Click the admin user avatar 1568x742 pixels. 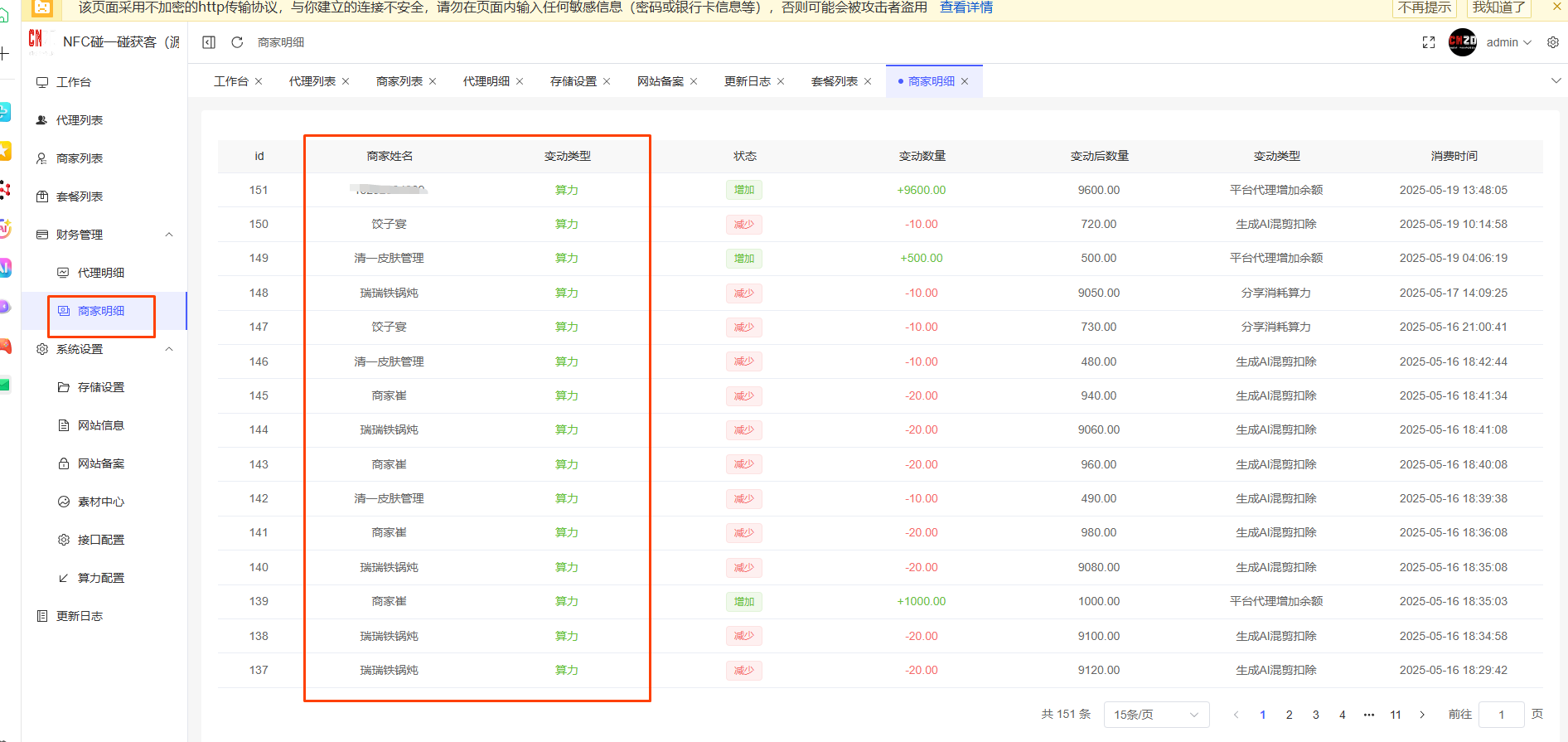[1462, 42]
